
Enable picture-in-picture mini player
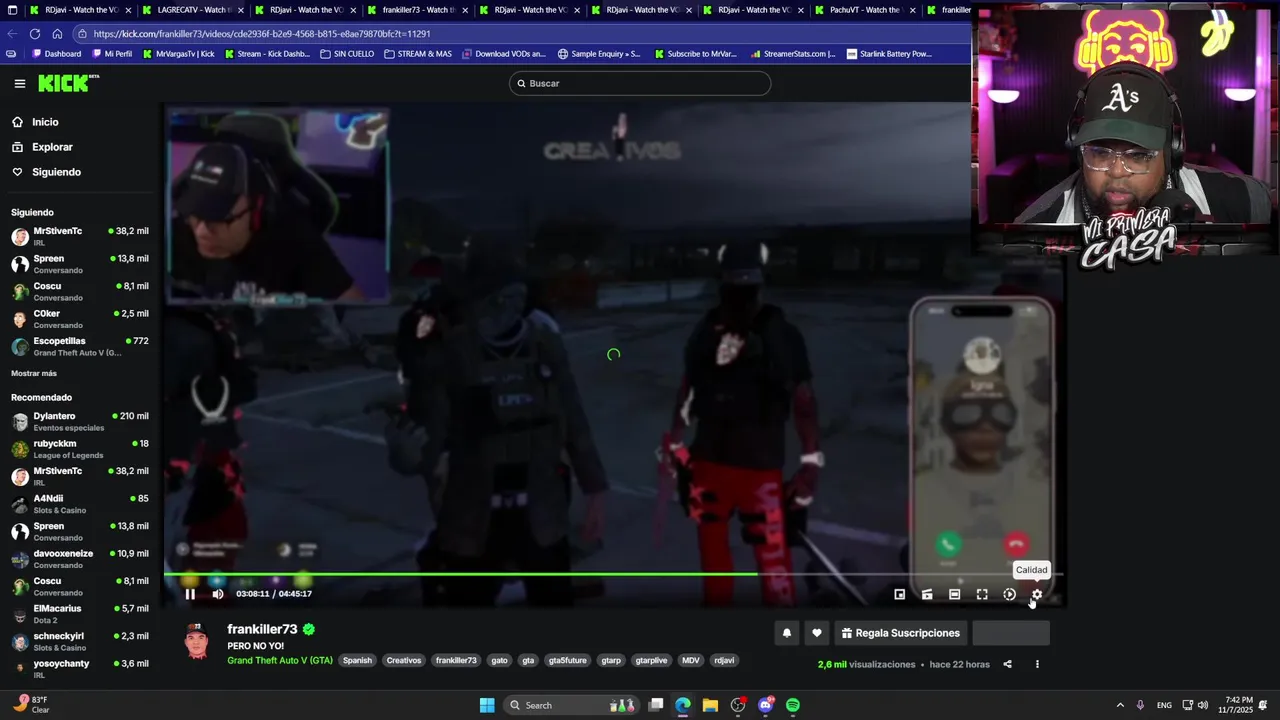point(899,594)
